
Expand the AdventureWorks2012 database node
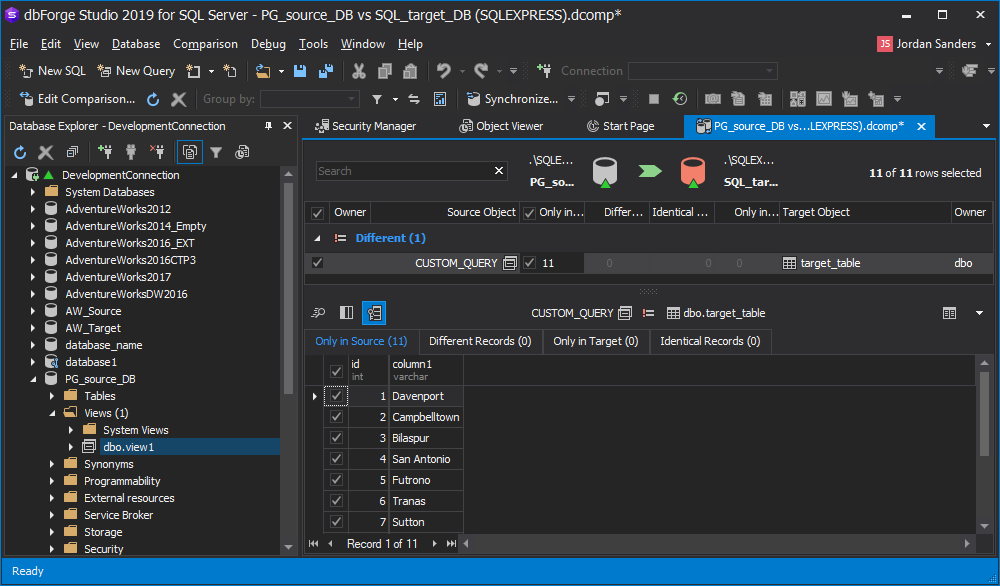coord(33,209)
